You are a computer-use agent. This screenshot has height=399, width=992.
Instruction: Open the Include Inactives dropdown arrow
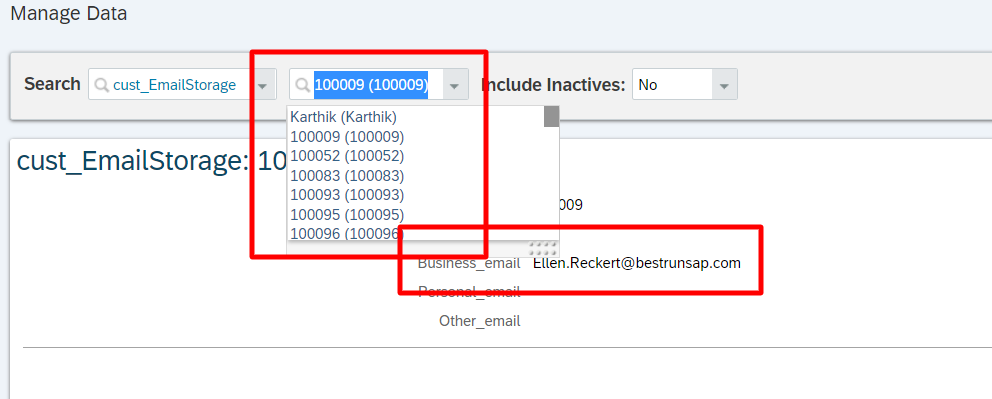724,85
